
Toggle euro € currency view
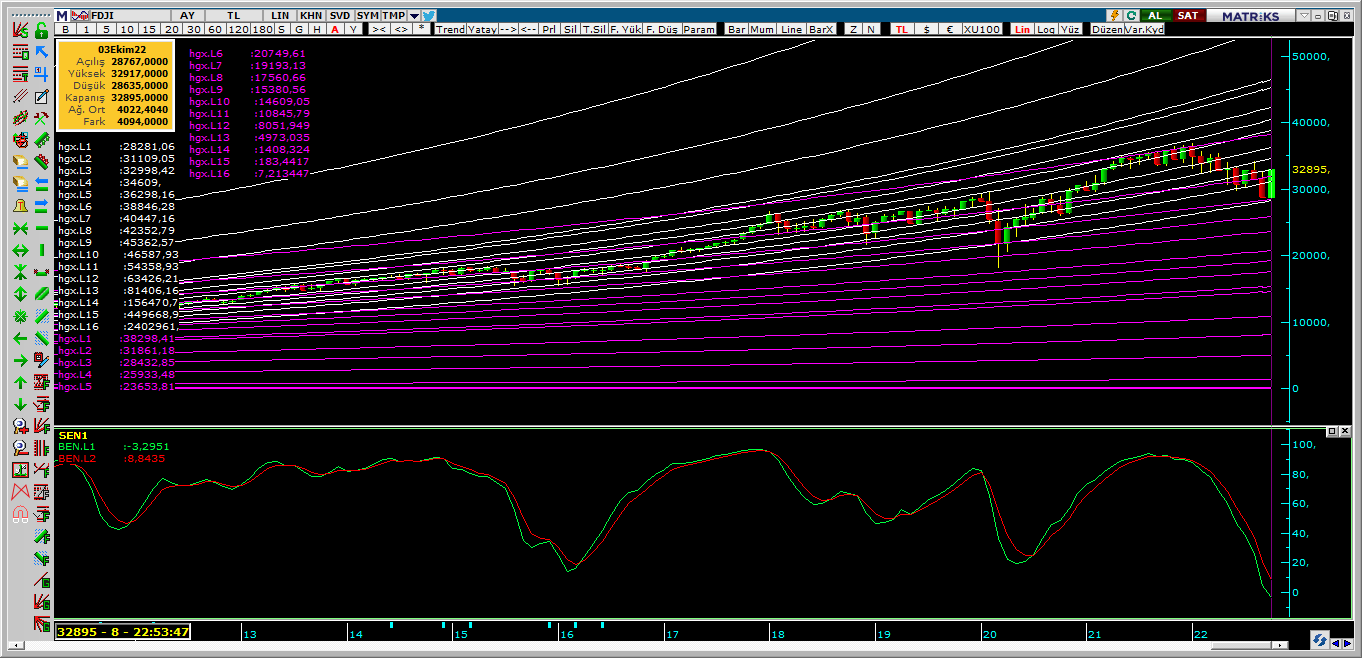coord(950,29)
